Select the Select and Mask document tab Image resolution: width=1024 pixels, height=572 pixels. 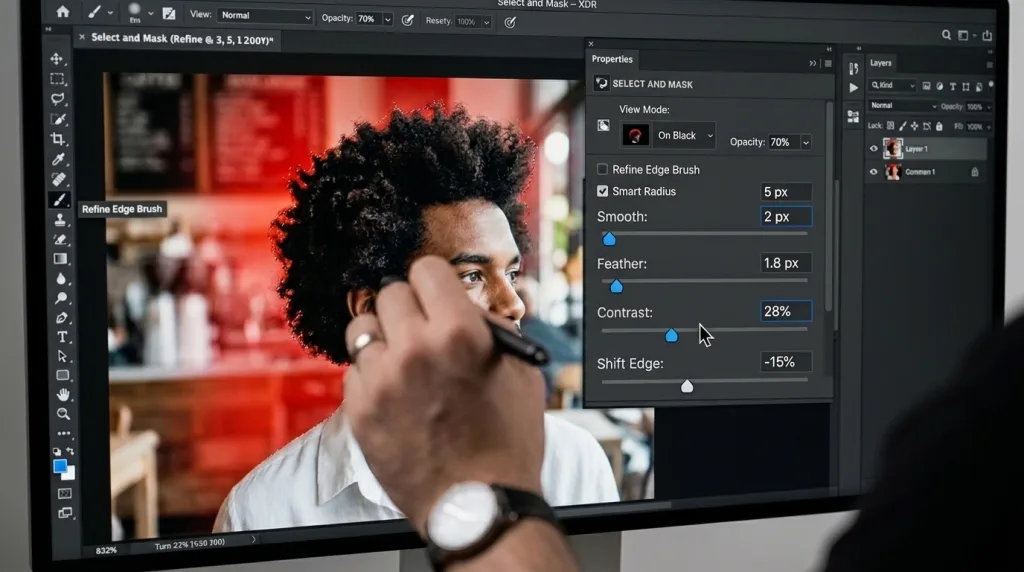click(x=182, y=39)
